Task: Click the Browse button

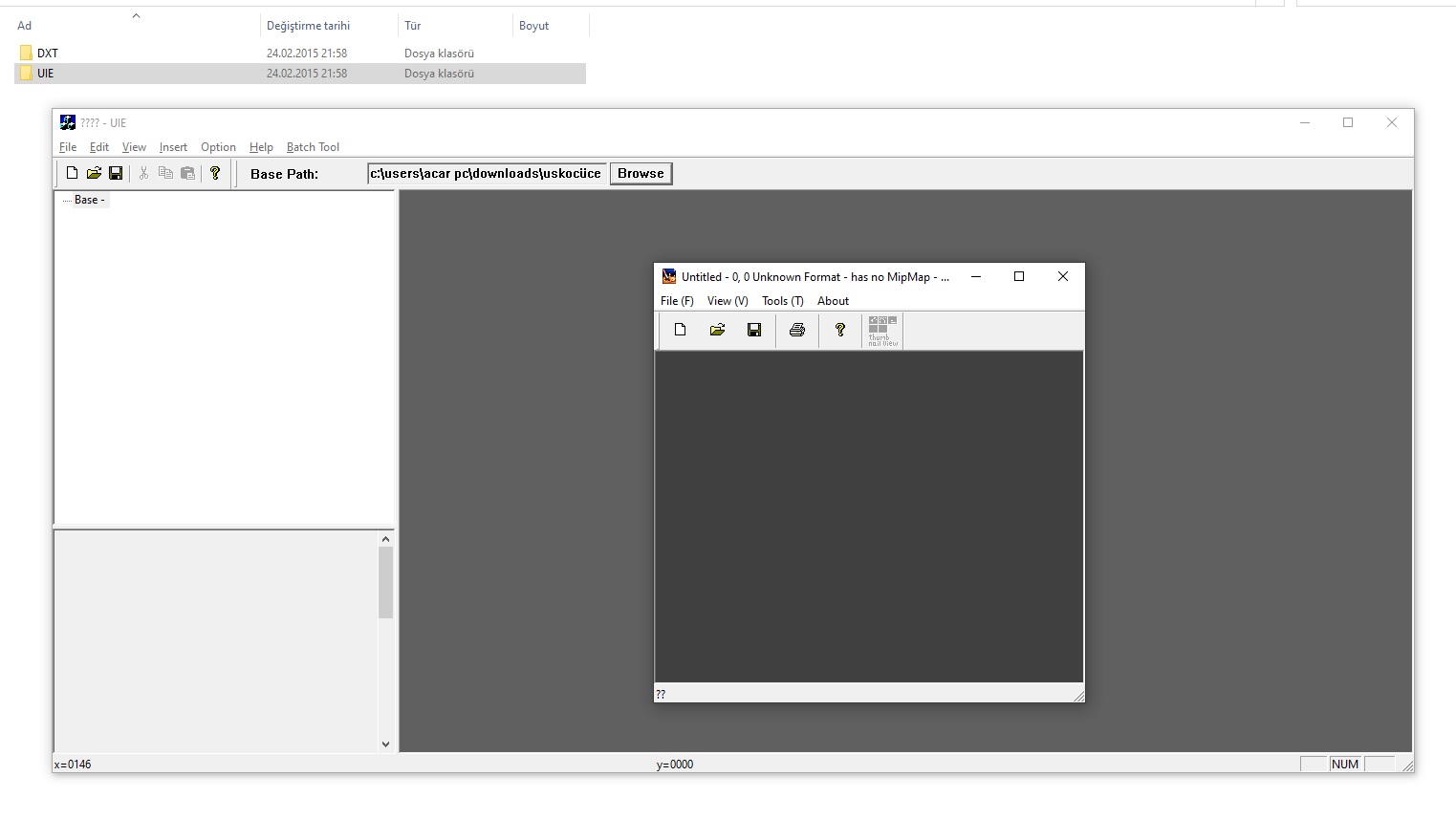Action: [x=641, y=173]
